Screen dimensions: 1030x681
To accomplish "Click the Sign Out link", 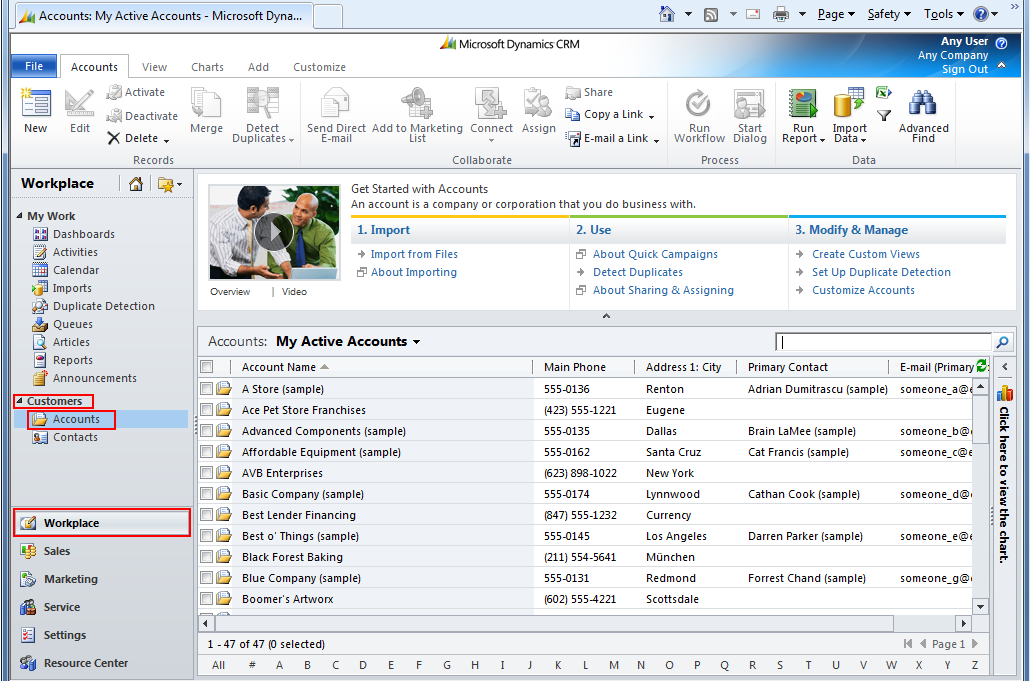I will click(x=964, y=69).
